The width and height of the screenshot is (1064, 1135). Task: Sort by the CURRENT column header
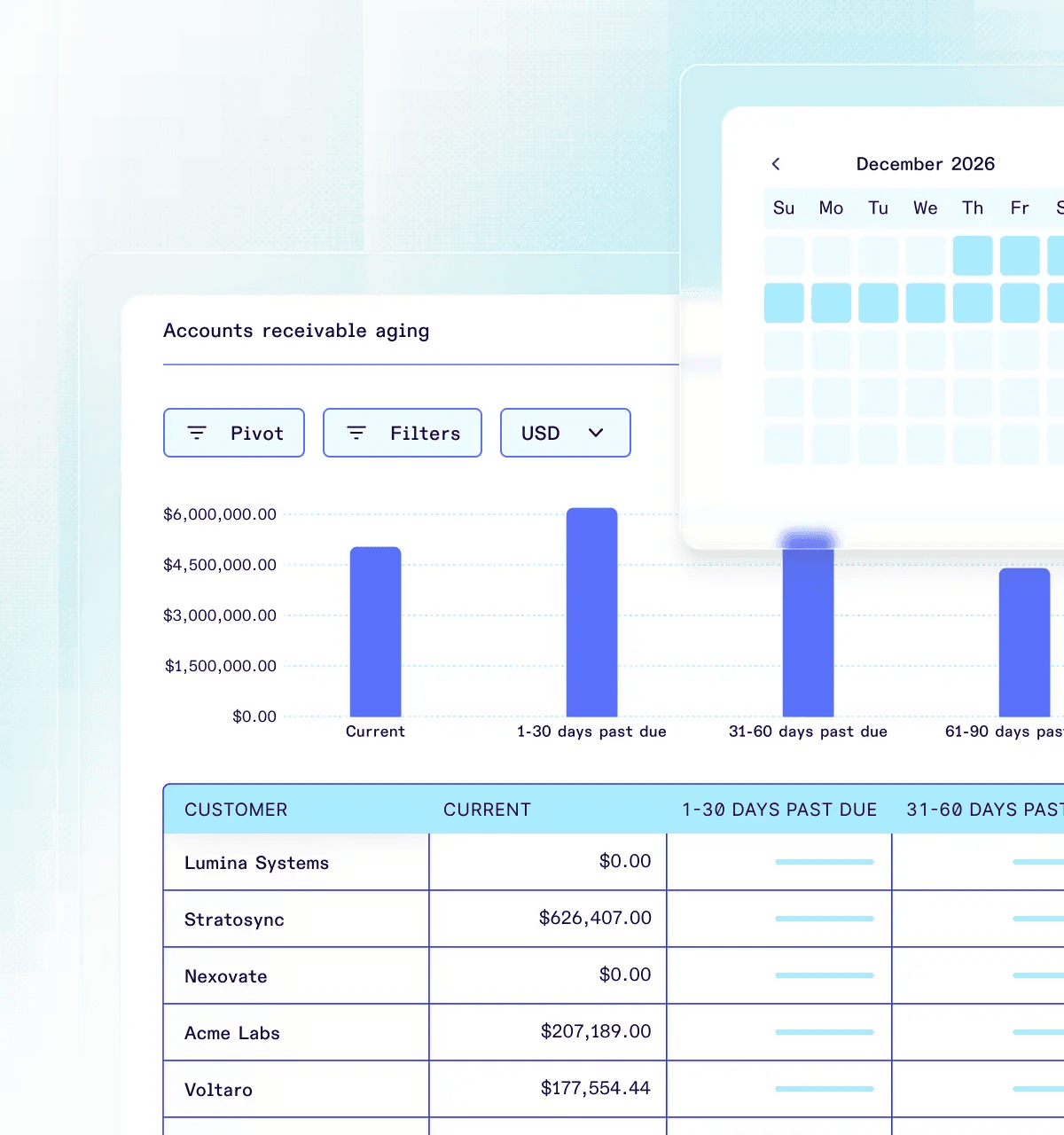click(487, 810)
